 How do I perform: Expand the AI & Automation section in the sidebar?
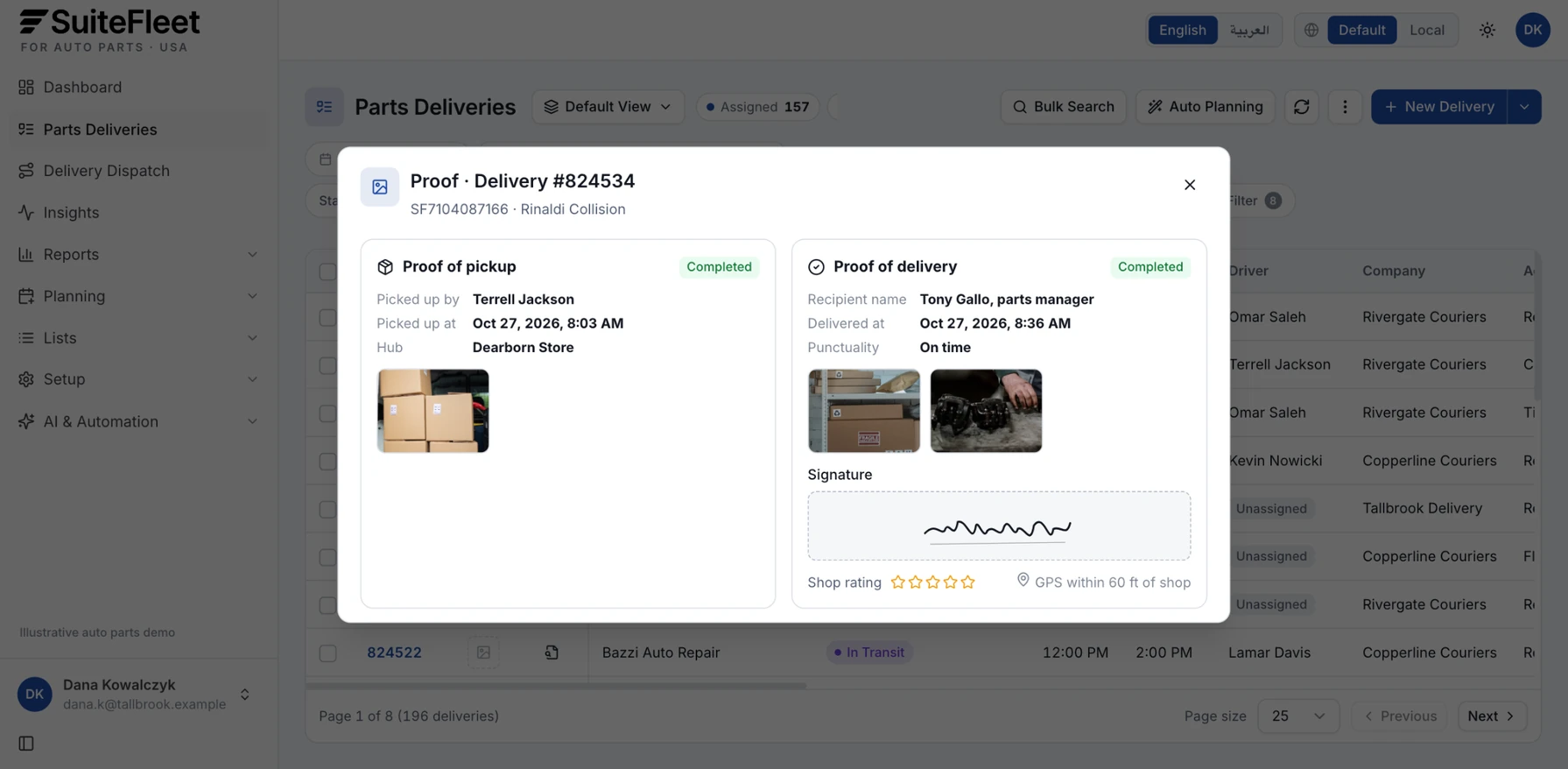pyautogui.click(x=139, y=421)
